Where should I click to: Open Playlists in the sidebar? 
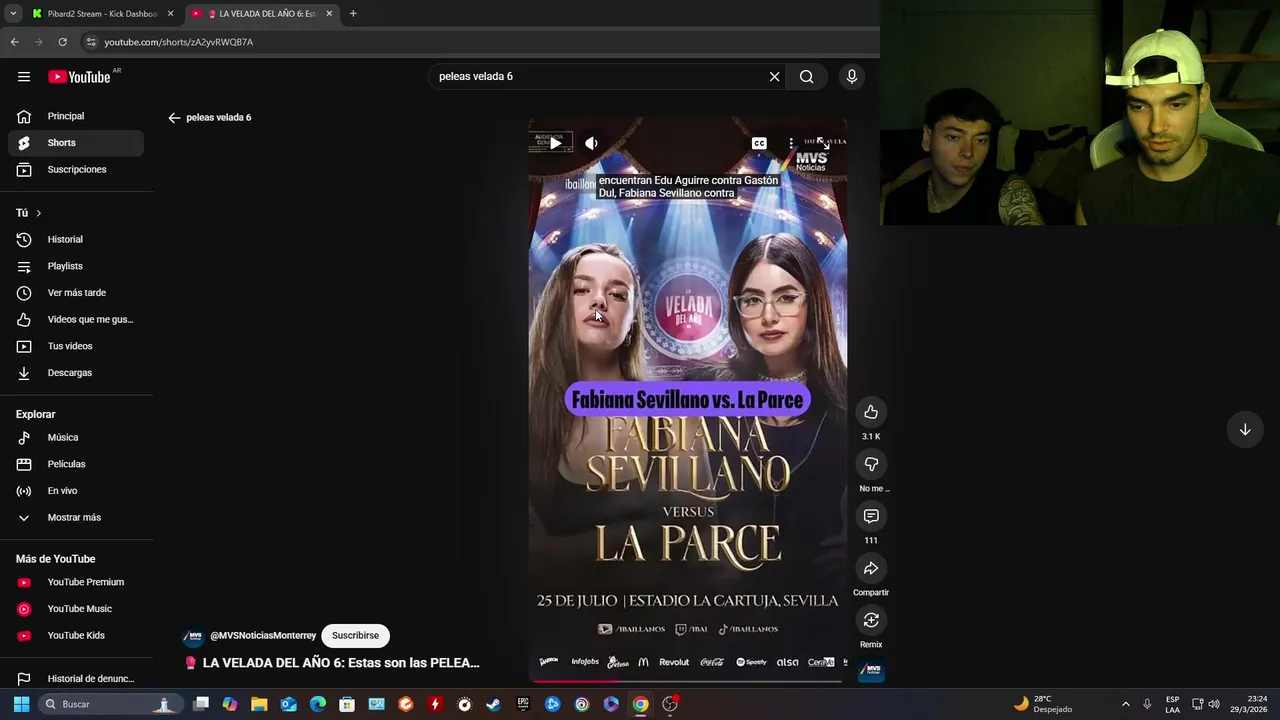tap(76, 266)
